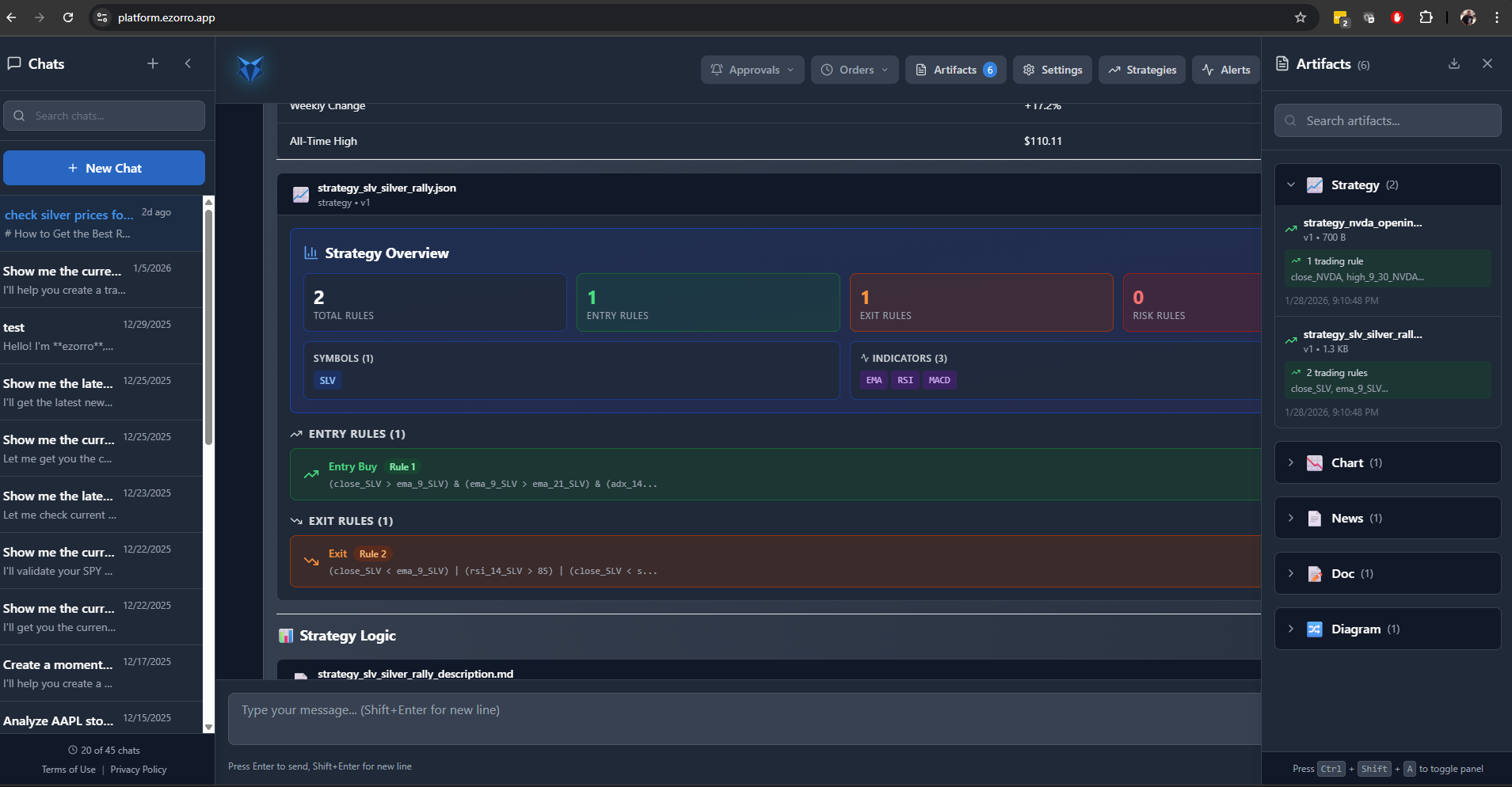This screenshot has height=787, width=1512.
Task: Toggle the EMA indicator tag
Action: 874,380
